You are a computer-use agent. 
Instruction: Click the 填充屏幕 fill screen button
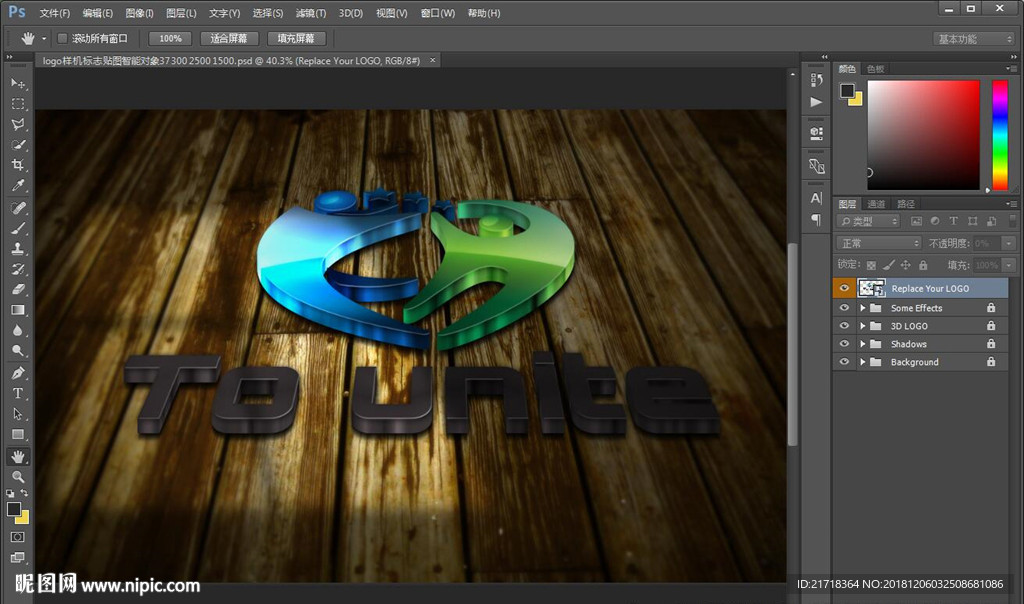click(296, 39)
